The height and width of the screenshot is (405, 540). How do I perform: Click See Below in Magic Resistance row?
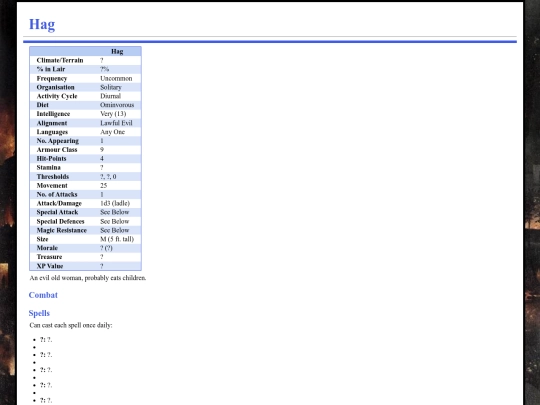[x=115, y=230]
